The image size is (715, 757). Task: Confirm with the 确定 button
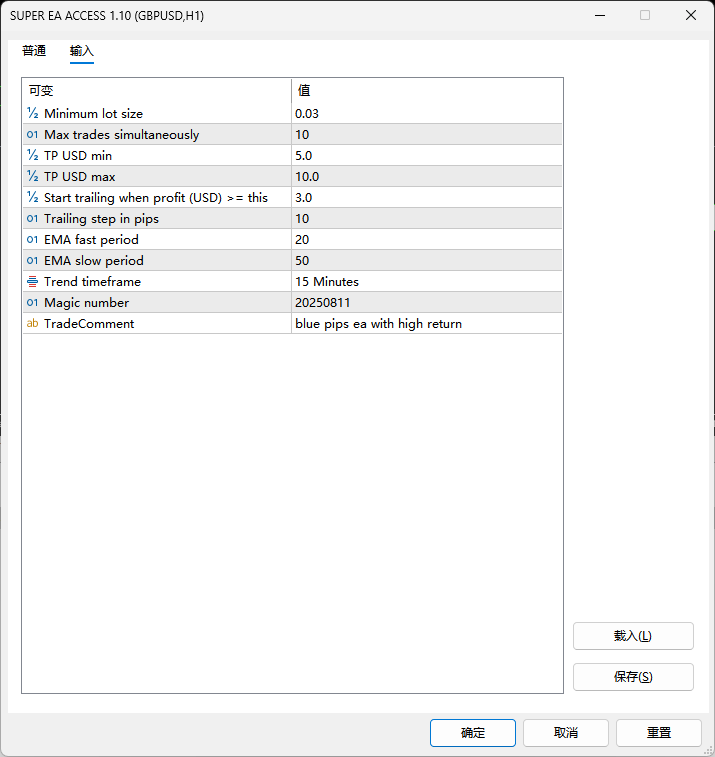pyautogui.click(x=473, y=733)
